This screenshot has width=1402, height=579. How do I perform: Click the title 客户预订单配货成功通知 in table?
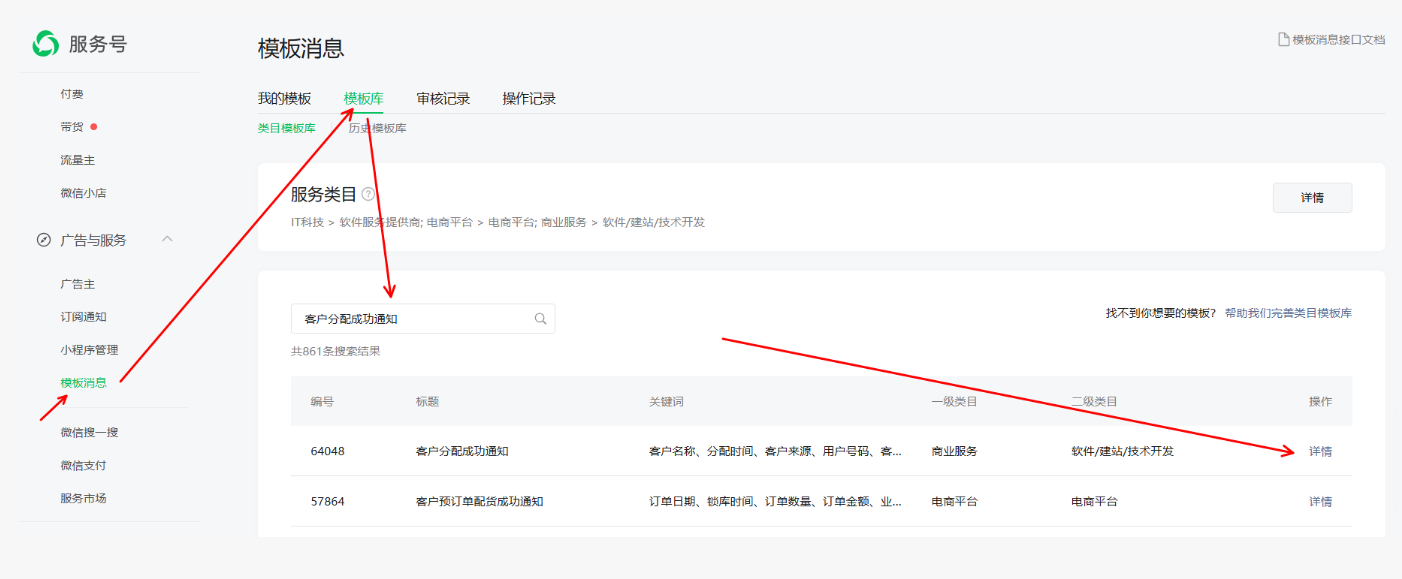tap(479, 501)
